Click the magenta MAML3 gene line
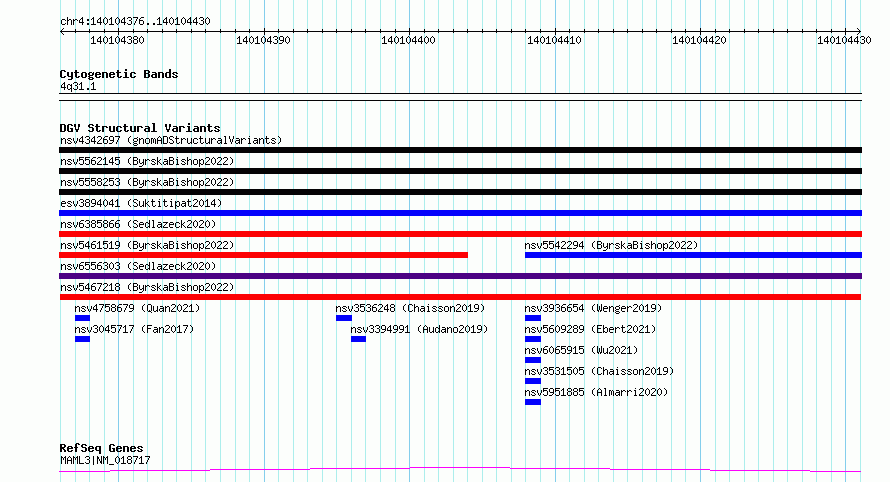890x482 pixels. 460,469
